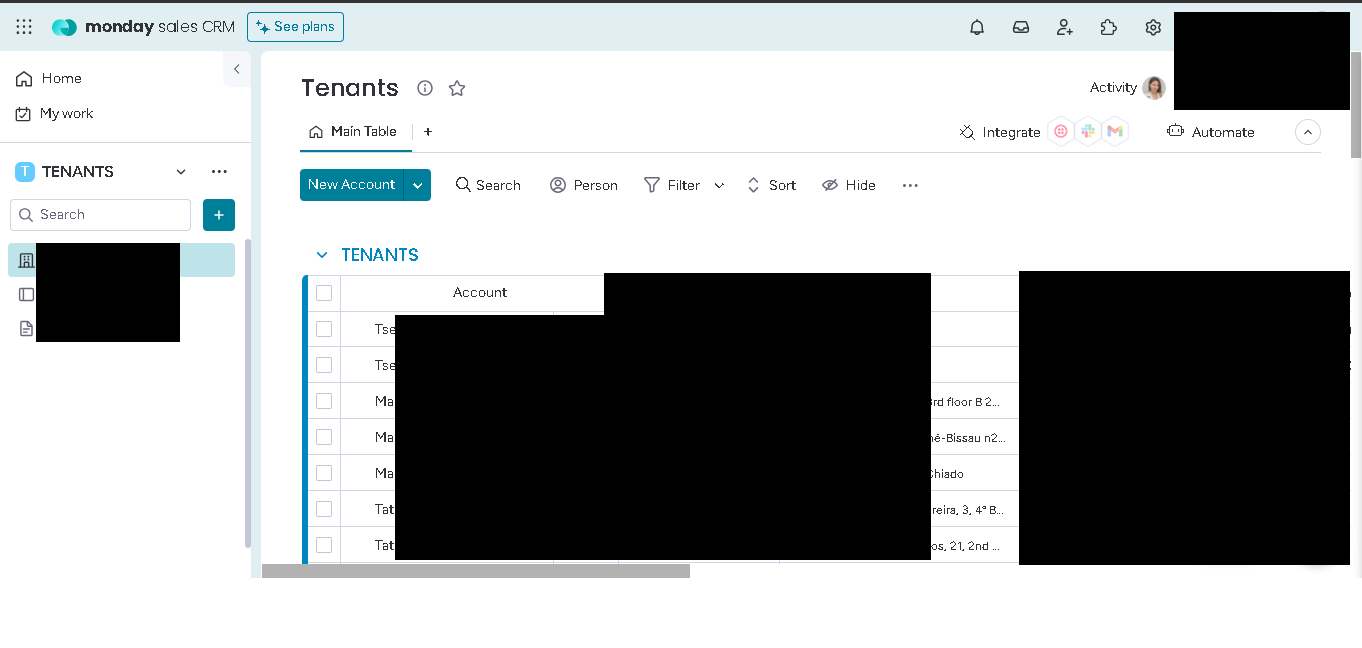Click the Gmail integration hexagon icon
The width and height of the screenshot is (1362, 648).
(1115, 132)
